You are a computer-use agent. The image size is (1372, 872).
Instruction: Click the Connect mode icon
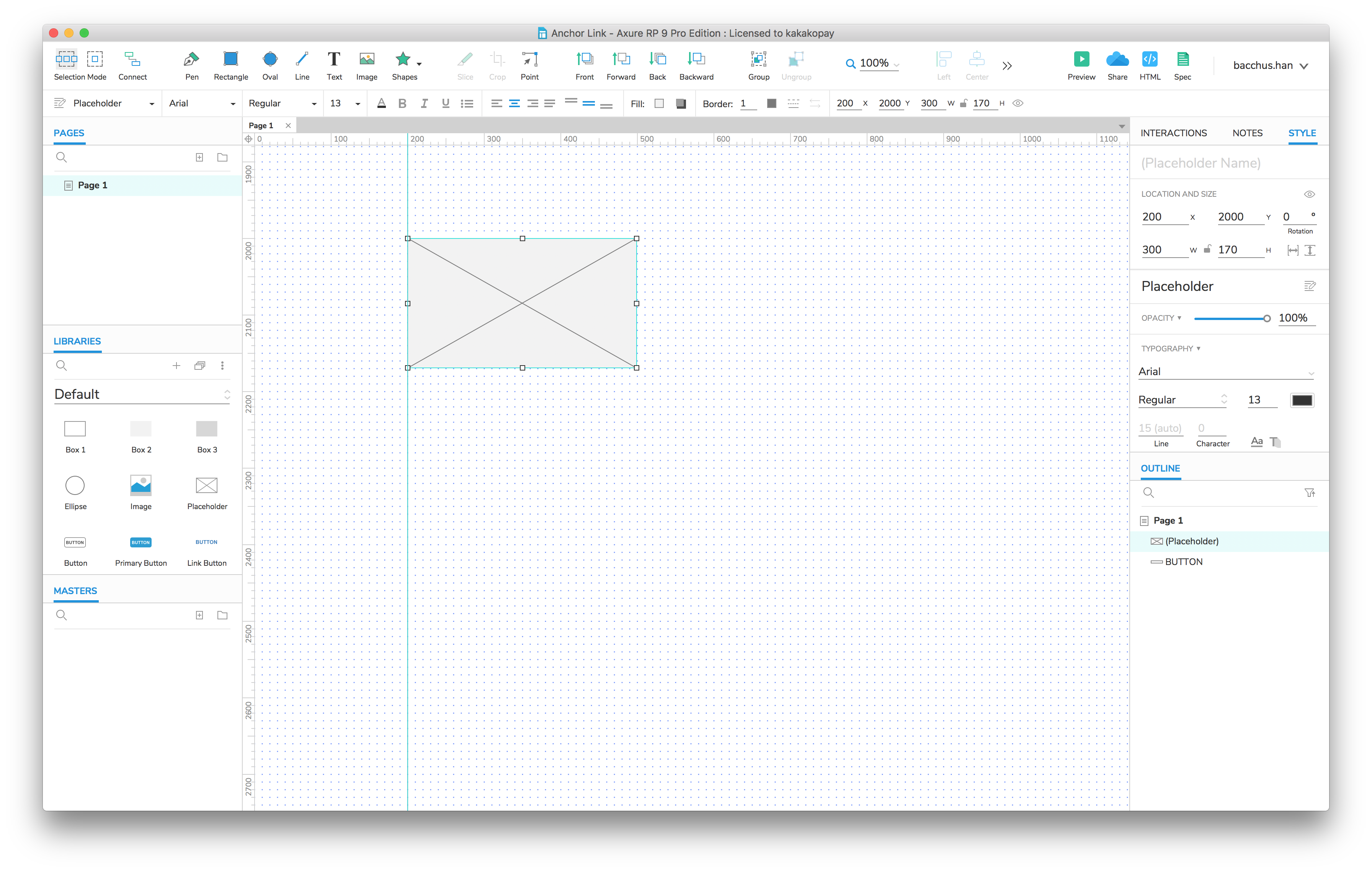tap(132, 60)
